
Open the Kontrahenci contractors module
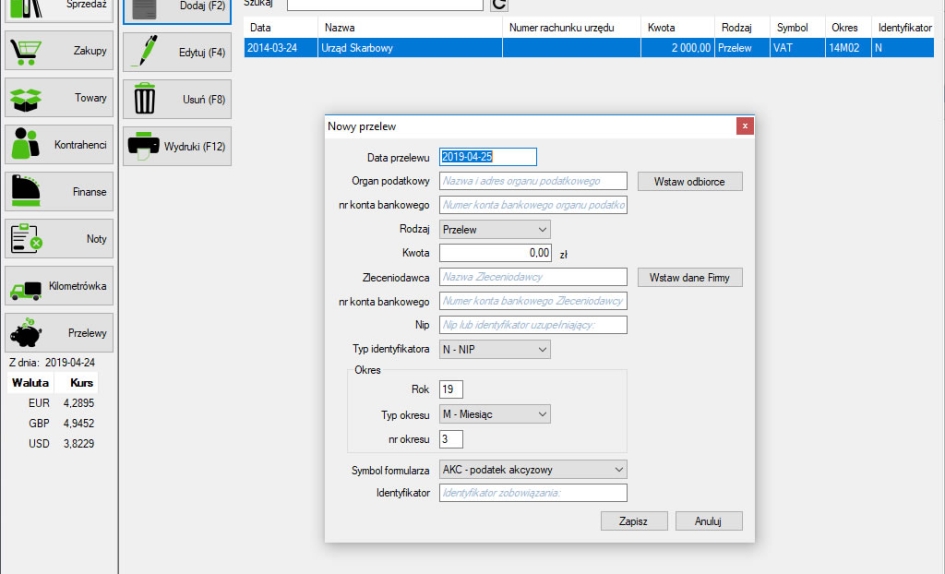point(59,145)
